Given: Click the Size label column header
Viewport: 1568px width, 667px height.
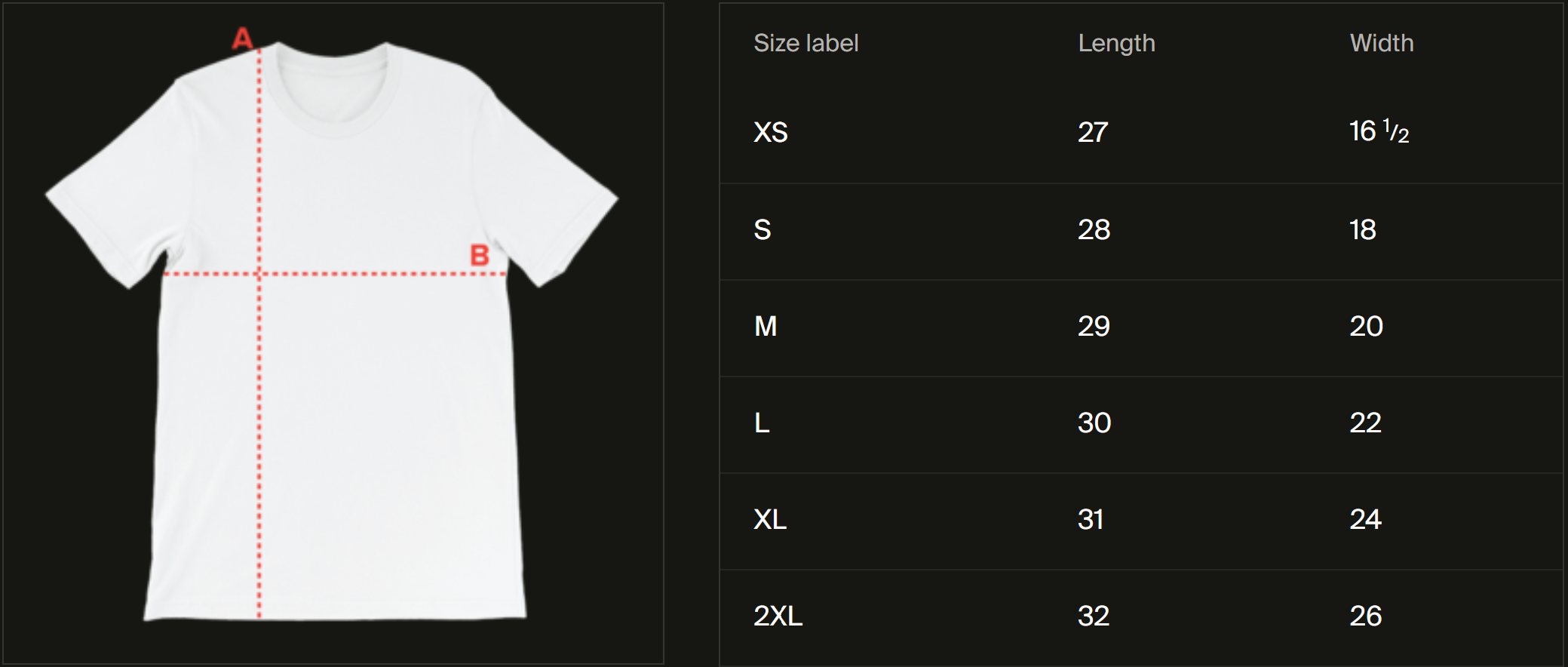Looking at the screenshot, I should [x=805, y=43].
